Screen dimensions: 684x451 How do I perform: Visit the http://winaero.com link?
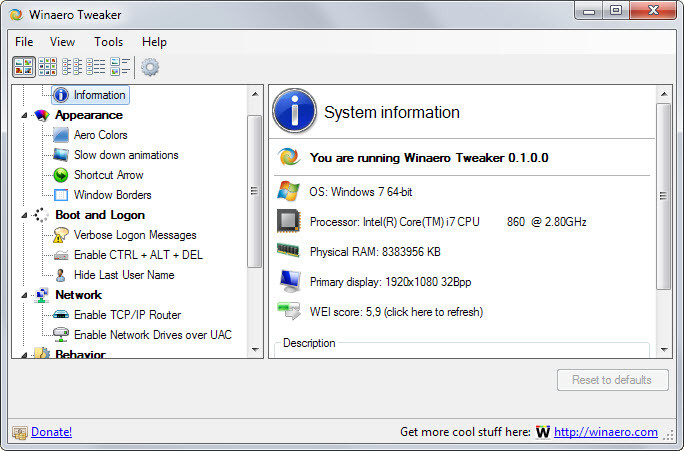[605, 432]
